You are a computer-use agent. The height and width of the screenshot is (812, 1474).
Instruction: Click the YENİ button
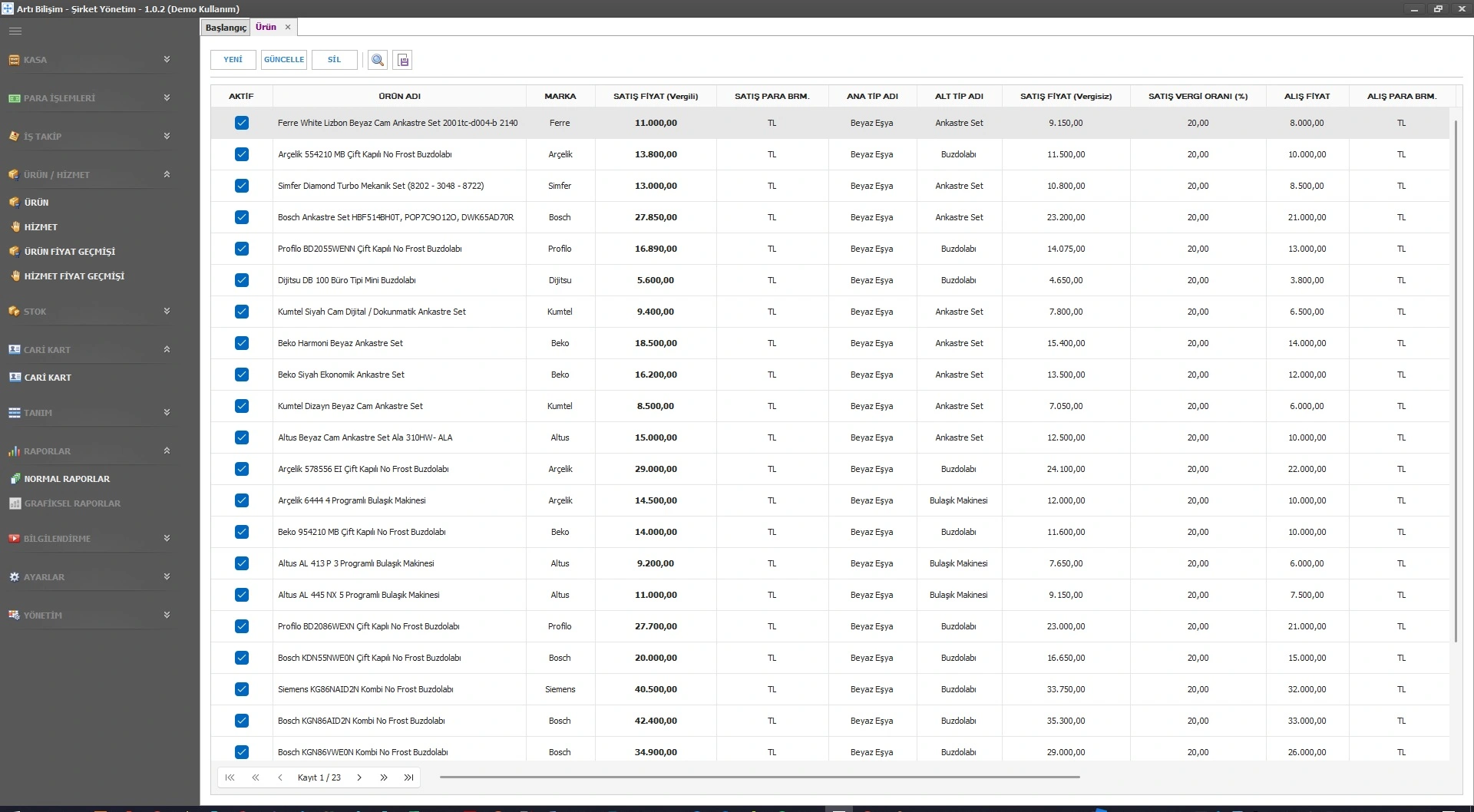(233, 60)
